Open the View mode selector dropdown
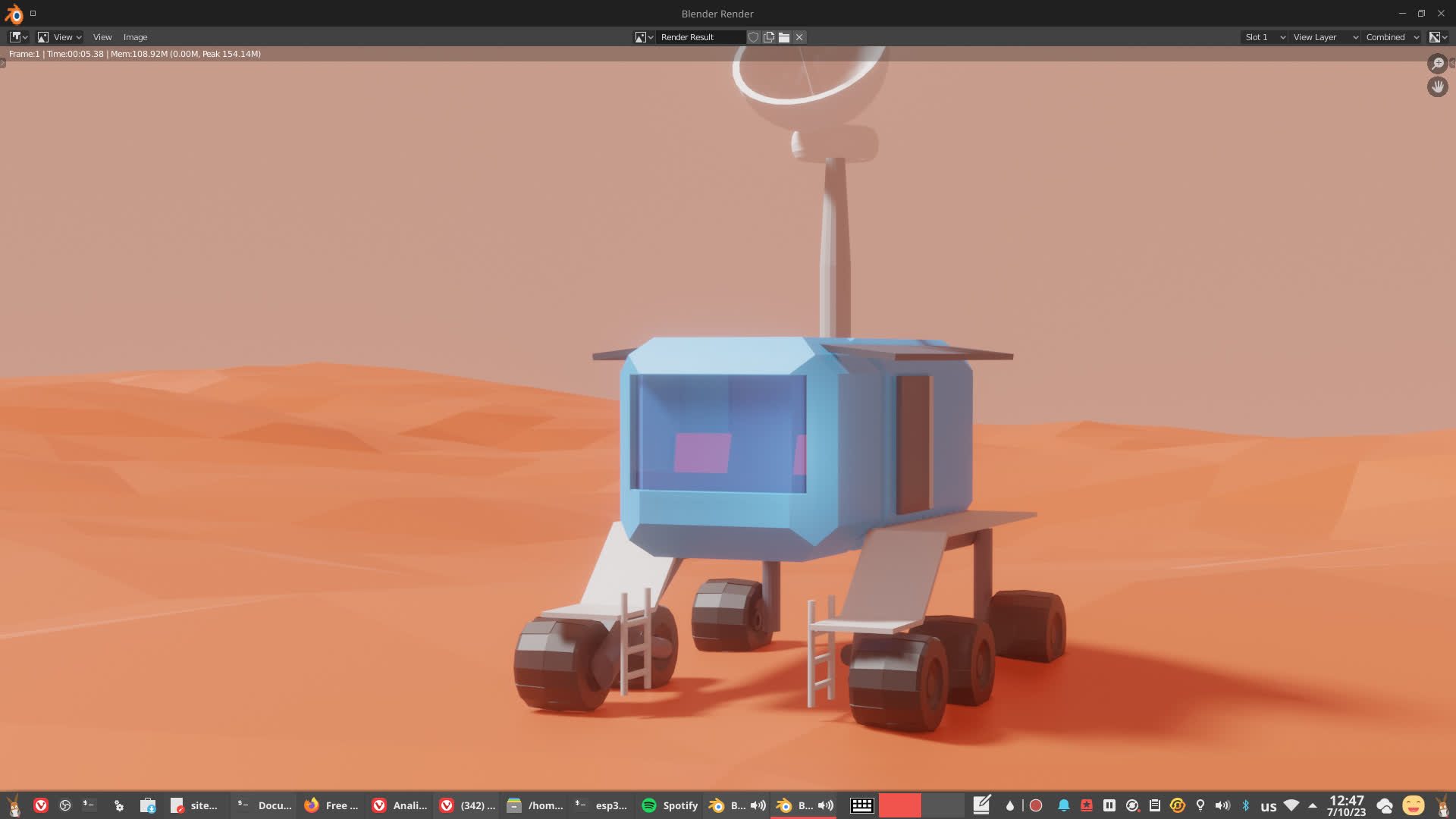 click(59, 37)
